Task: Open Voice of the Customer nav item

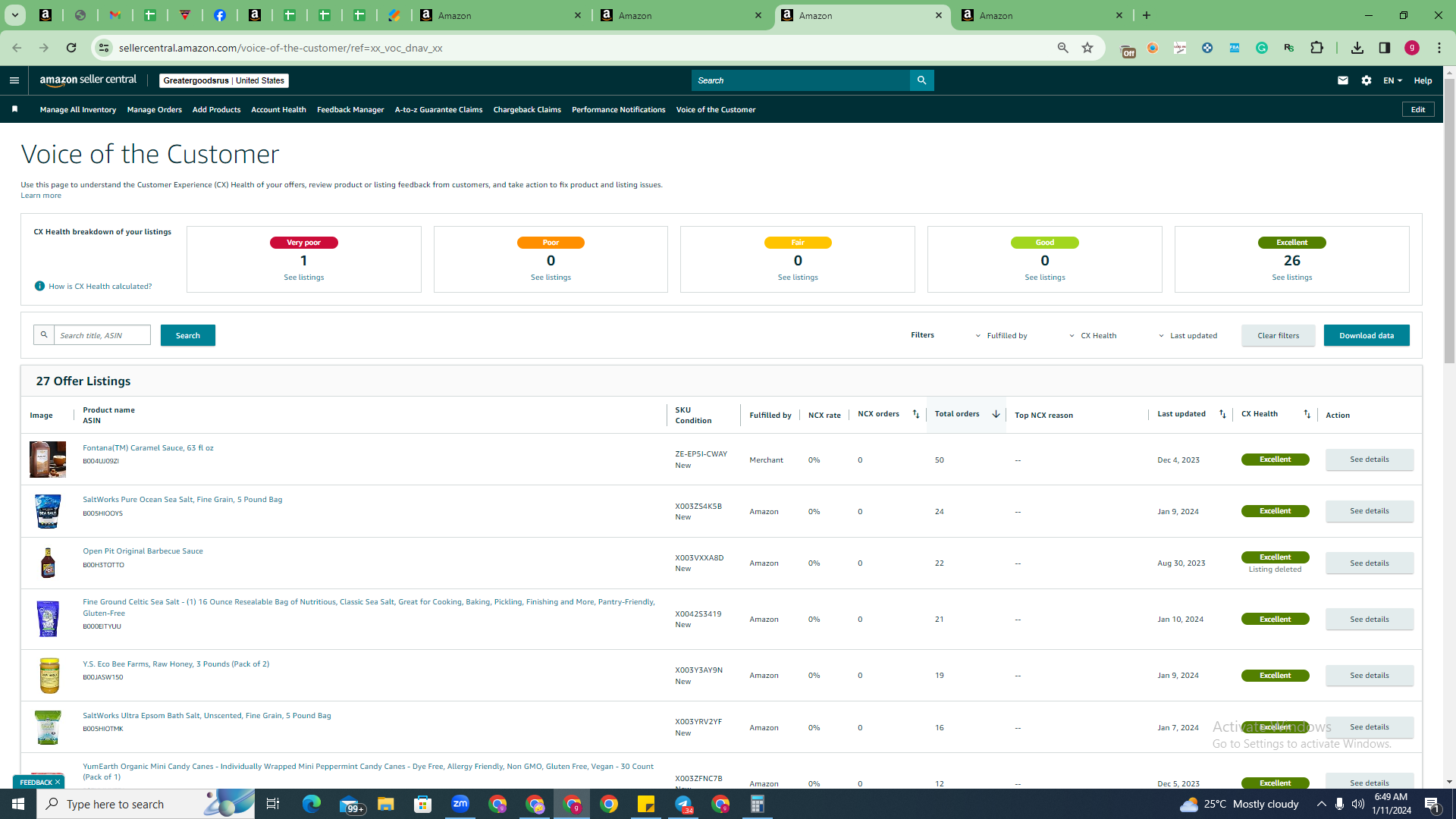Action: 715,109
